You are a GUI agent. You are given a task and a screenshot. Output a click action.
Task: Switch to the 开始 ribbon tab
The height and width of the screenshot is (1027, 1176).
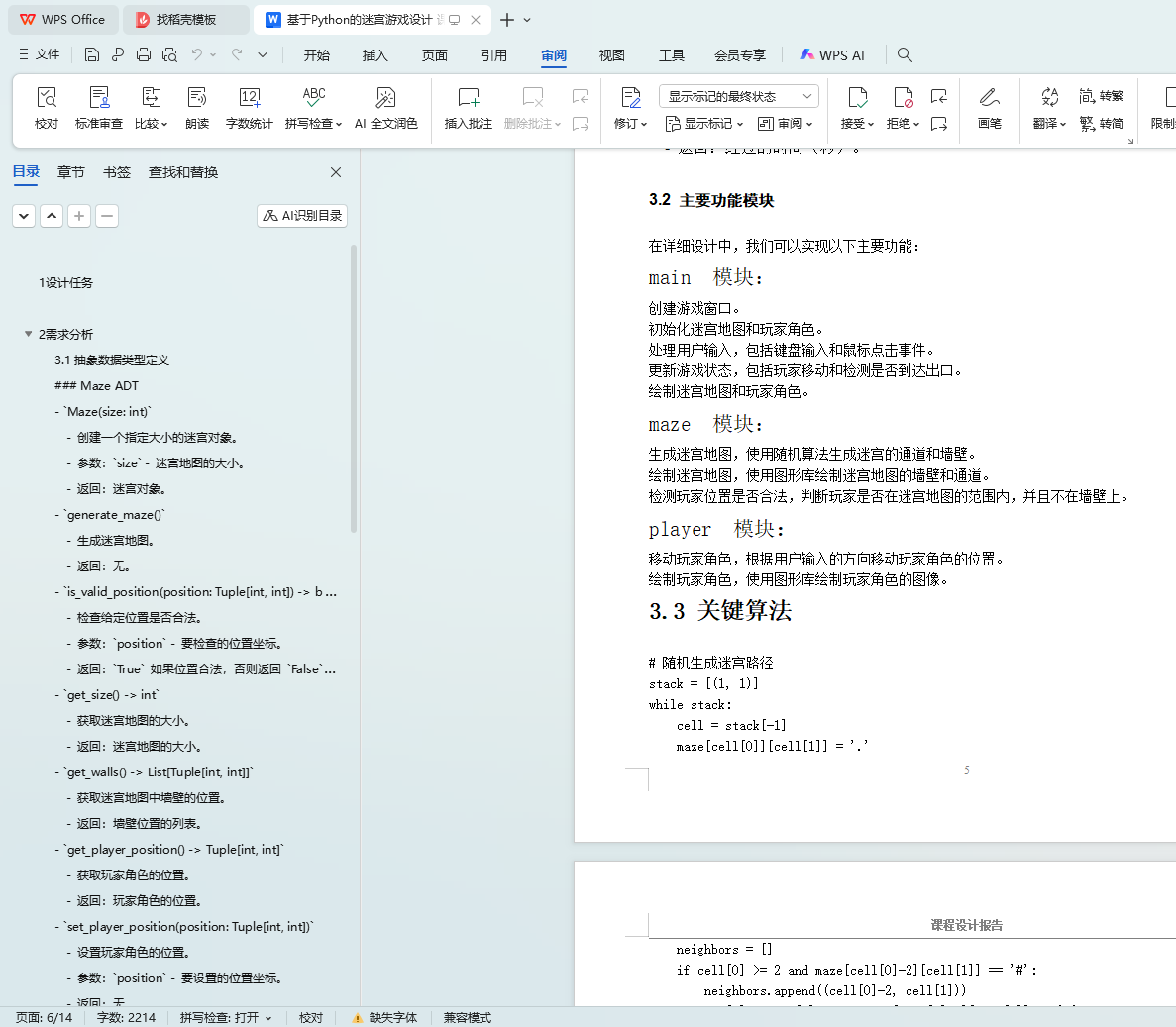[x=316, y=54]
